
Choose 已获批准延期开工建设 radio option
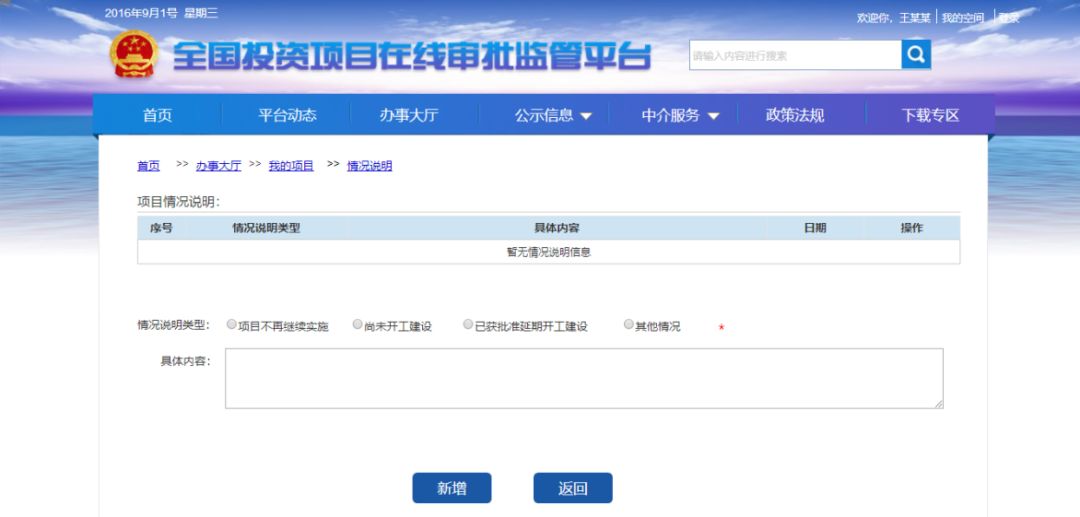(x=468, y=325)
